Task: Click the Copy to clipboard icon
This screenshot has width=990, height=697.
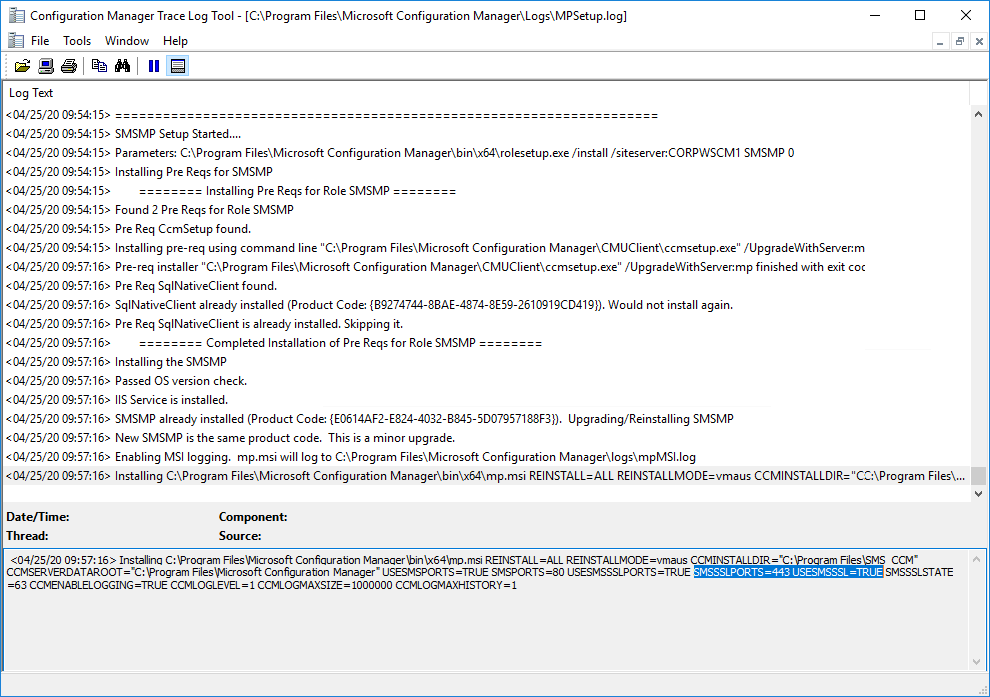Action: coord(99,66)
